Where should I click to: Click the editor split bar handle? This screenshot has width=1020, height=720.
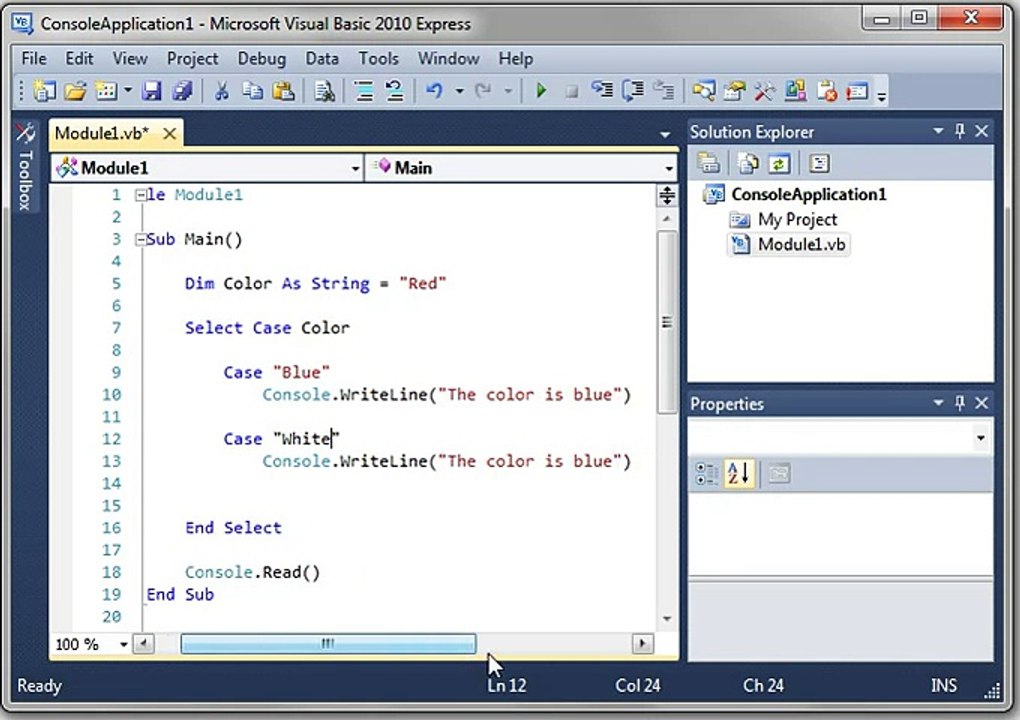(x=667, y=195)
